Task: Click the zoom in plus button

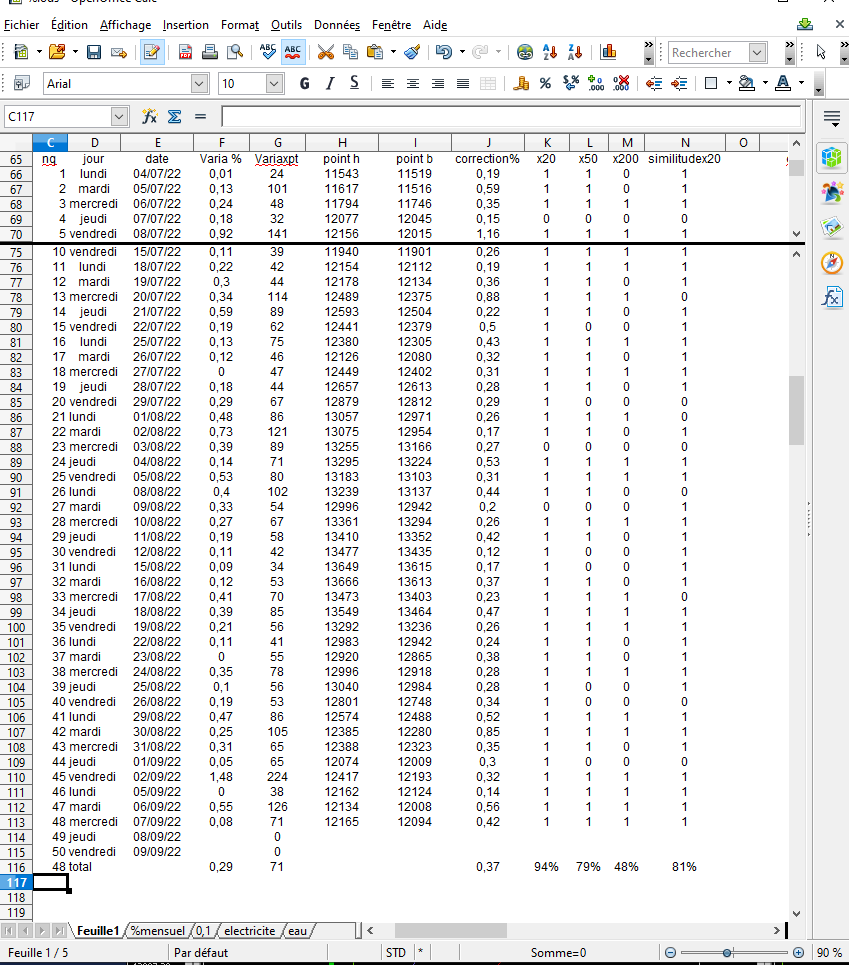Action: [x=798, y=953]
